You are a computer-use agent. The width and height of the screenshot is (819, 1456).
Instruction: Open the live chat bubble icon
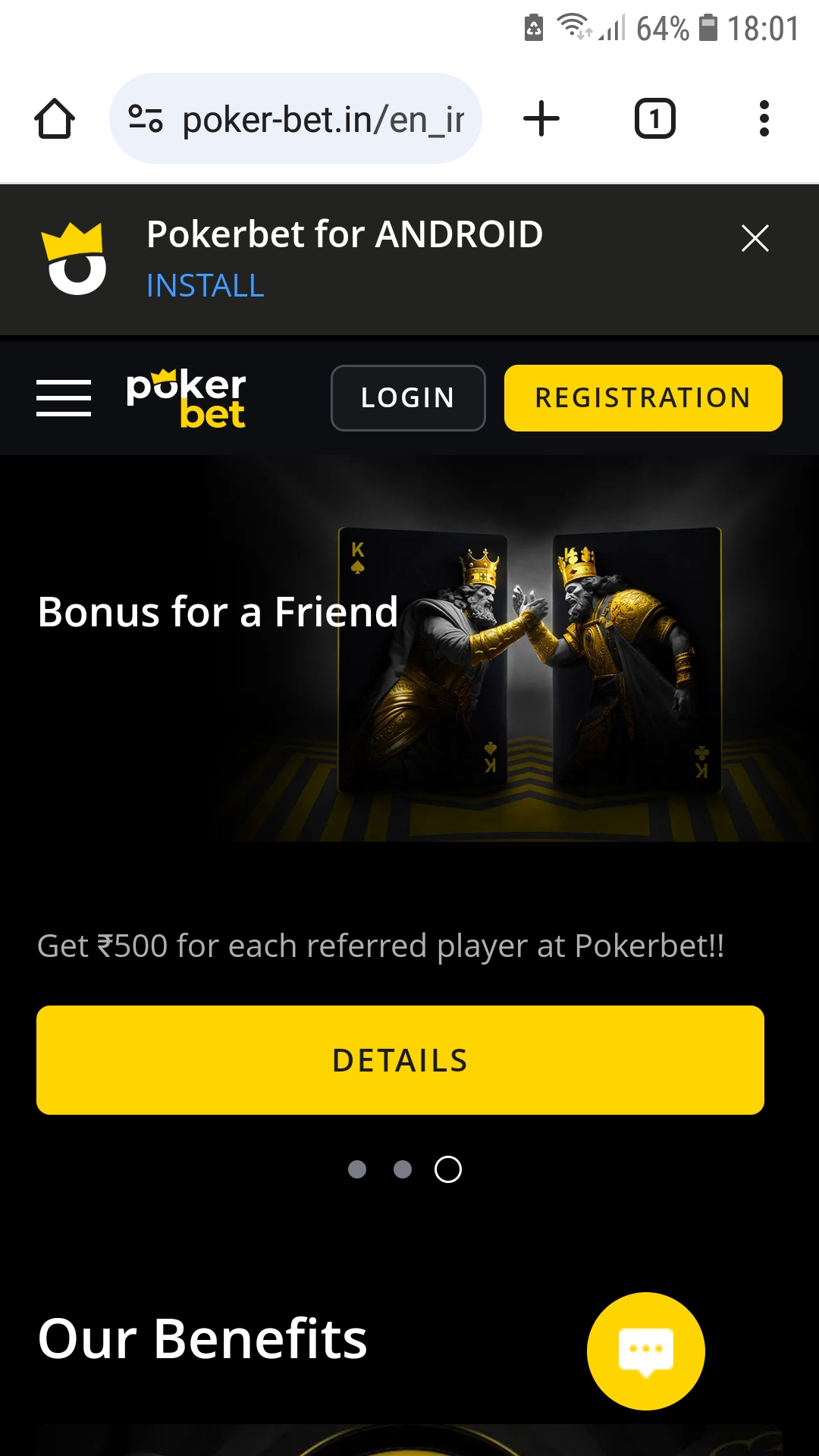[x=646, y=1351]
